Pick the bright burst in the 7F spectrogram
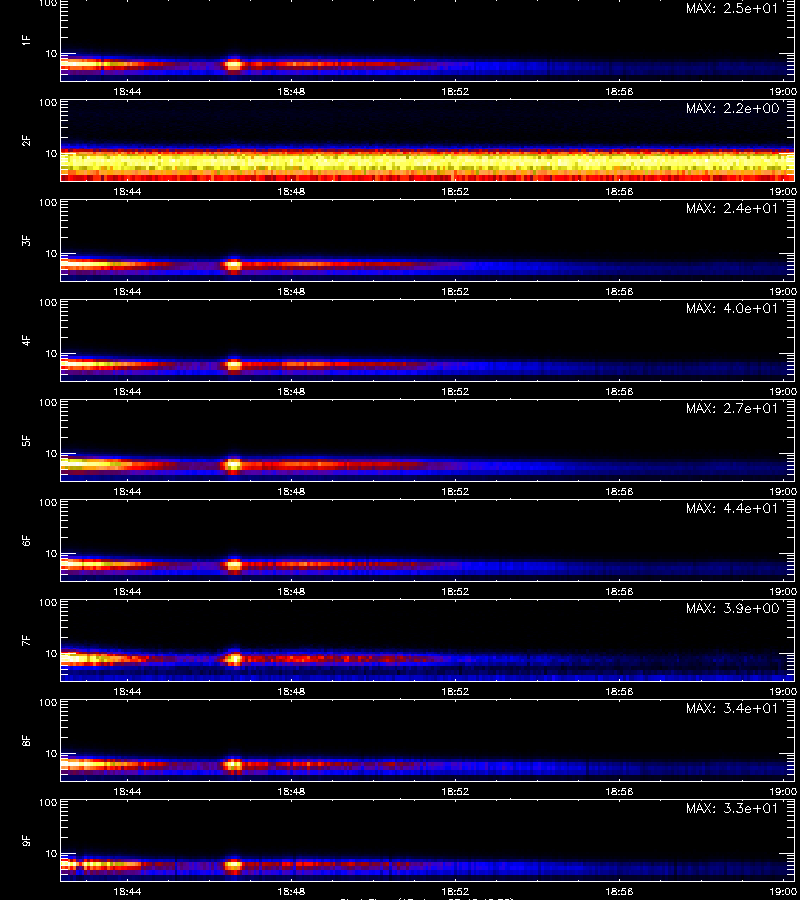Screen dimensions: 800x900 [233, 660]
